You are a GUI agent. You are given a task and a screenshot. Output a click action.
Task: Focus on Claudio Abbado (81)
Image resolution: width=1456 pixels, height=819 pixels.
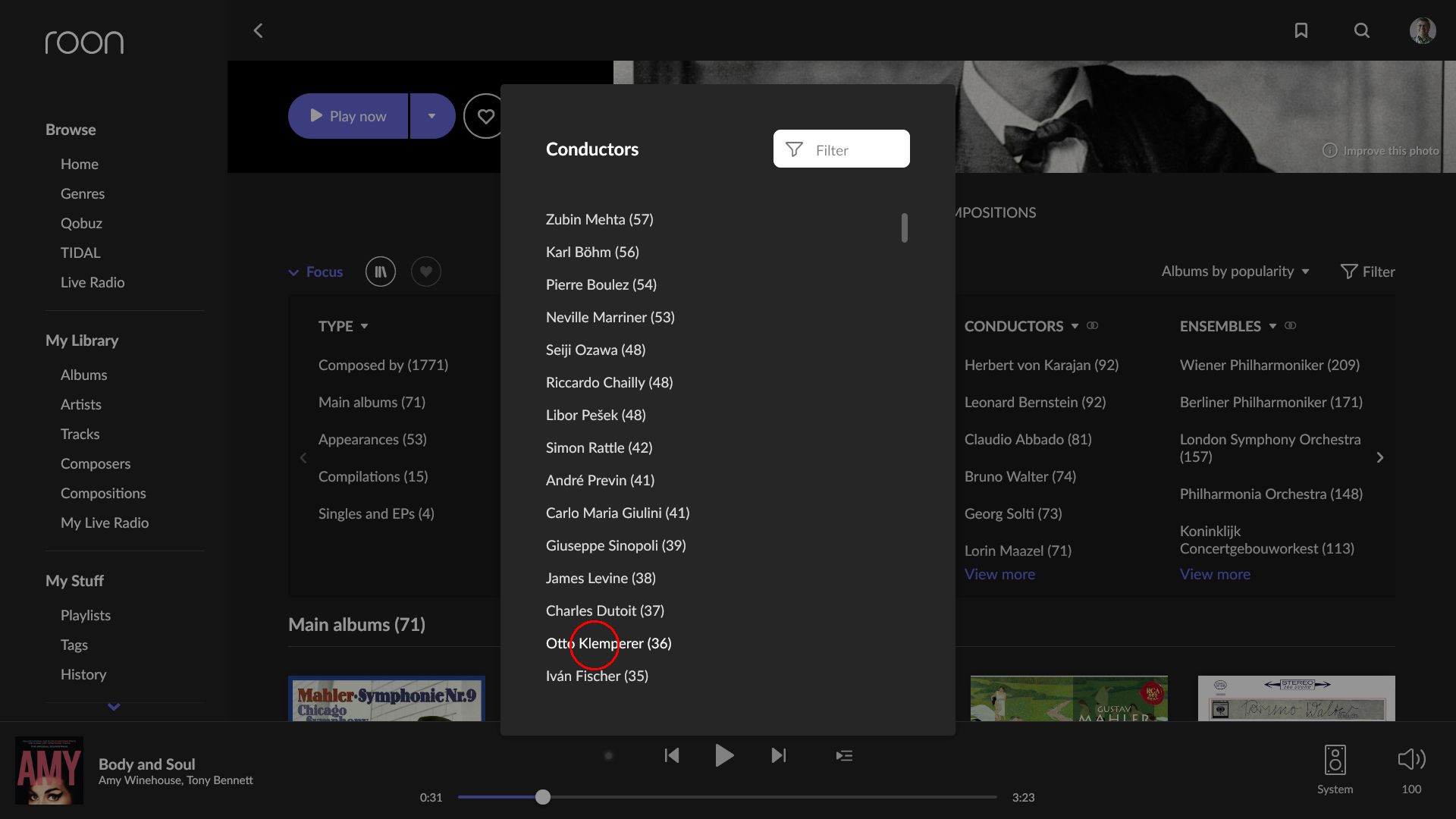[1028, 439]
